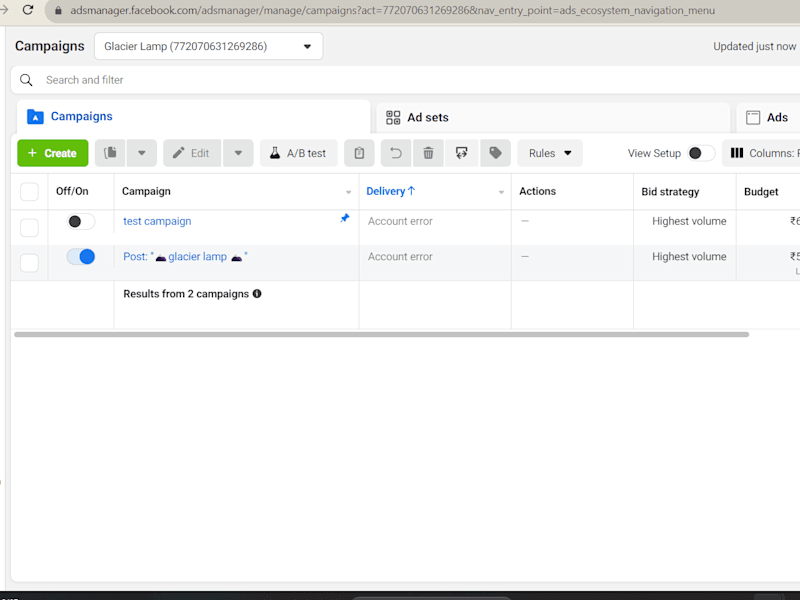Click the Off/On column header

coord(72,191)
